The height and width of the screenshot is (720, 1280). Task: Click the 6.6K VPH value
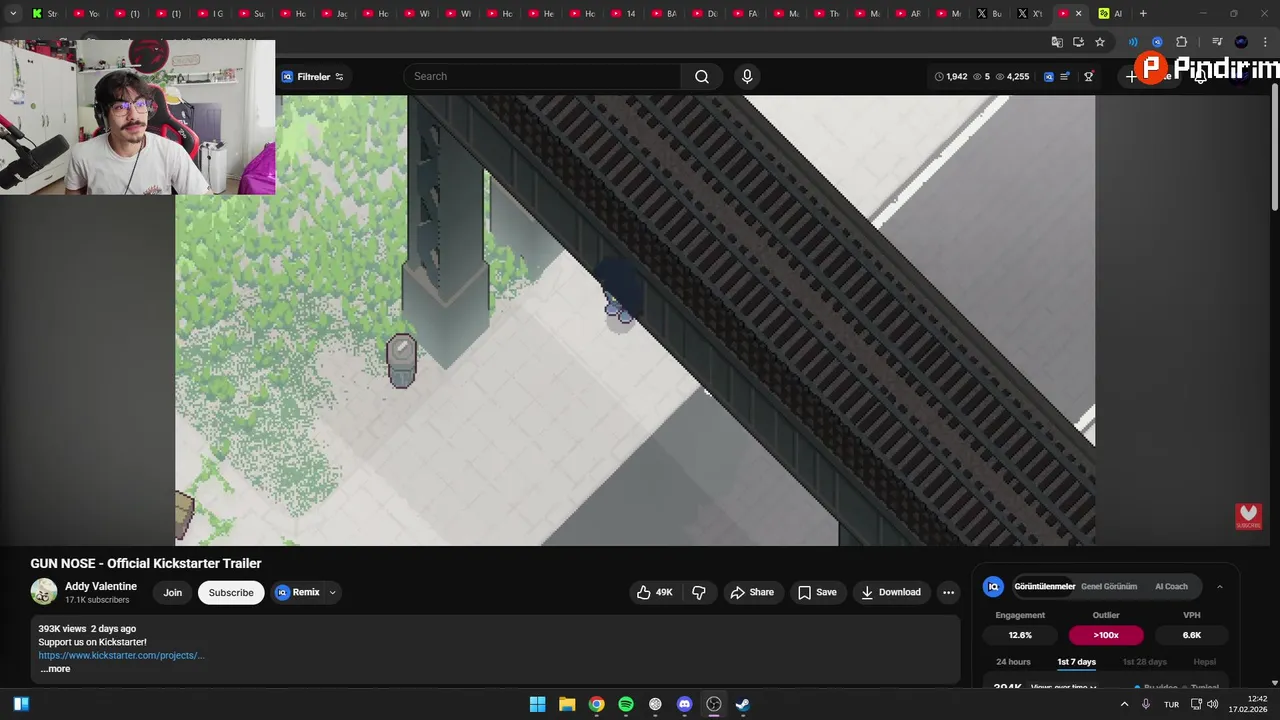[x=1192, y=635]
